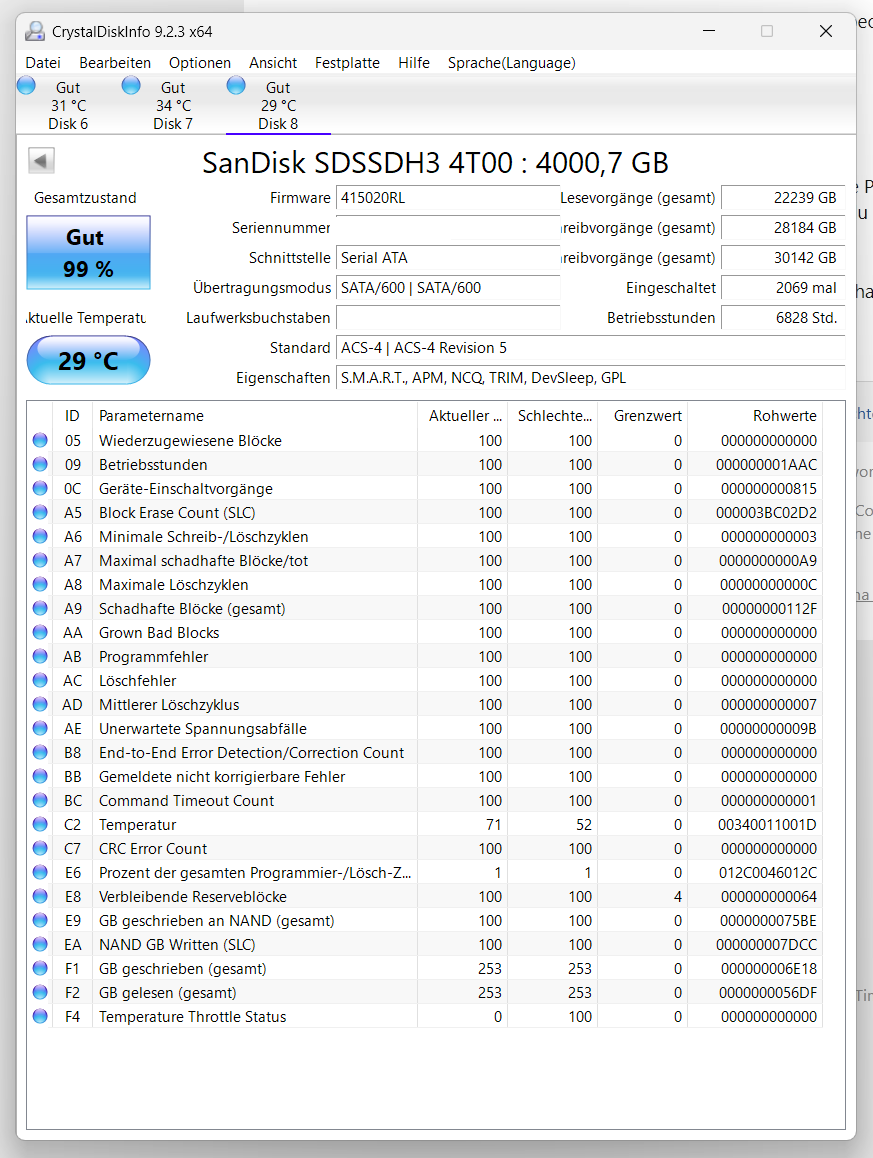Click status orb of Betriebsstunden attribute row
Image resolution: width=873 pixels, height=1158 pixels.
(40, 465)
